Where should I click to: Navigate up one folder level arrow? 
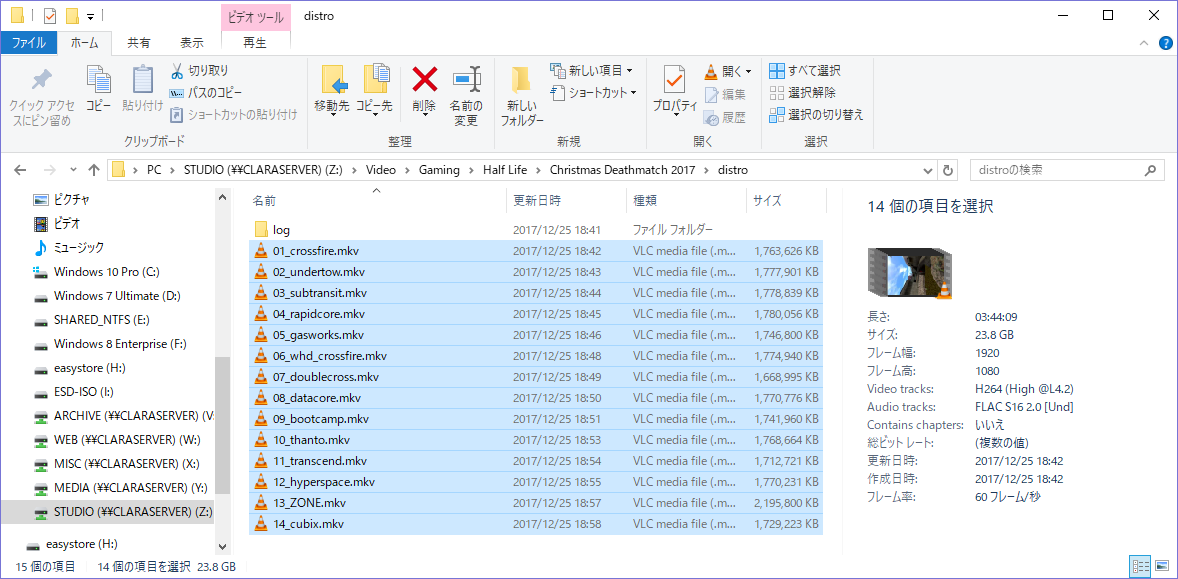click(x=94, y=170)
